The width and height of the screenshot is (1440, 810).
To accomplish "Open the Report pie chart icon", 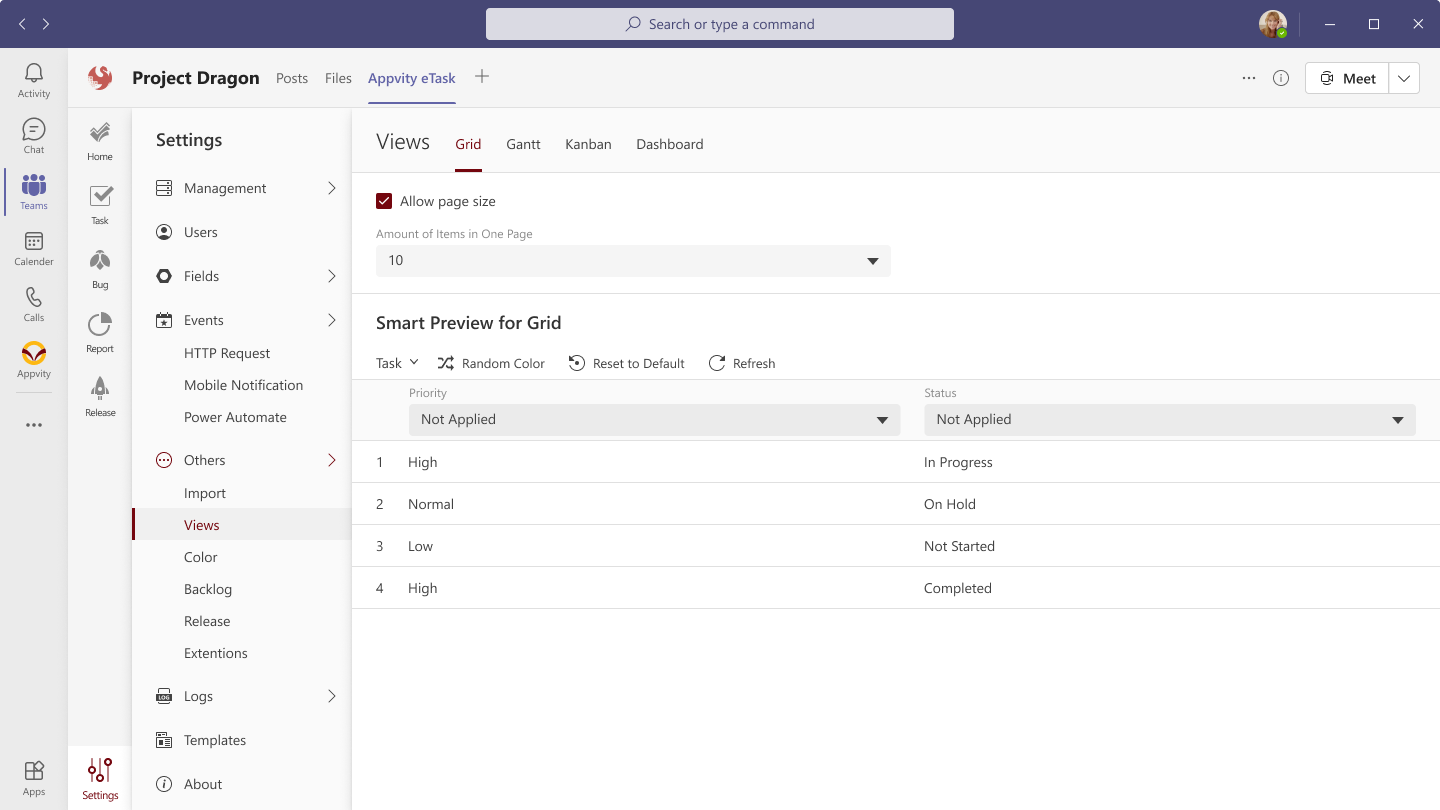I will (100, 325).
